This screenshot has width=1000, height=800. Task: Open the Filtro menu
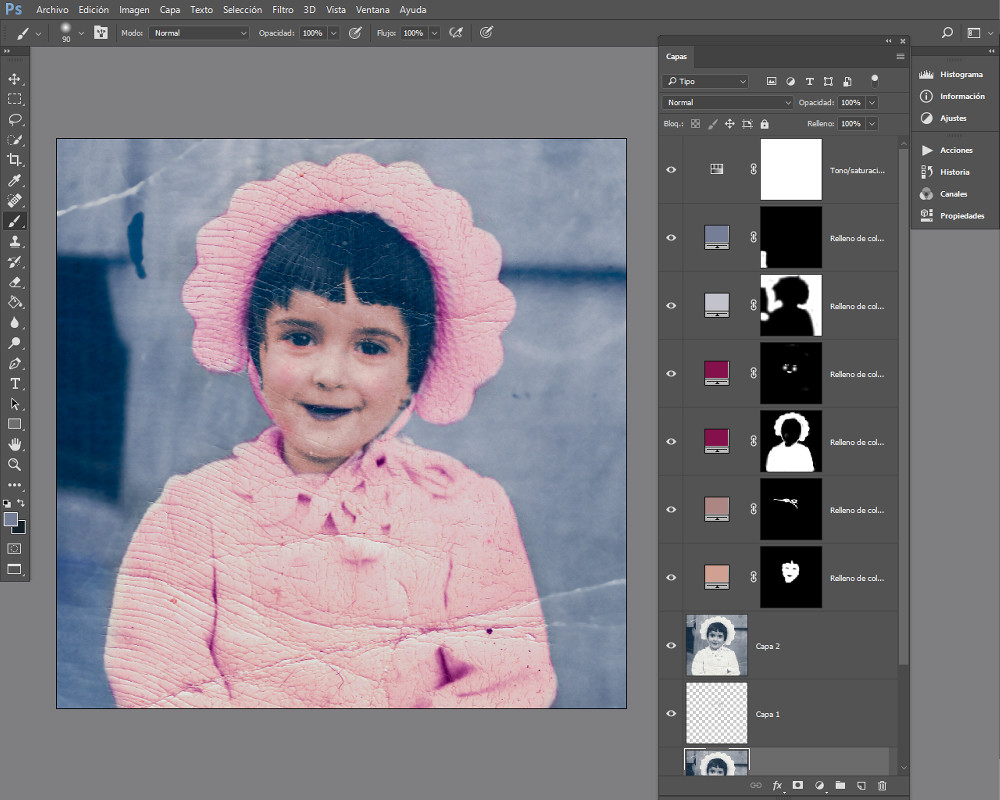[x=283, y=9]
